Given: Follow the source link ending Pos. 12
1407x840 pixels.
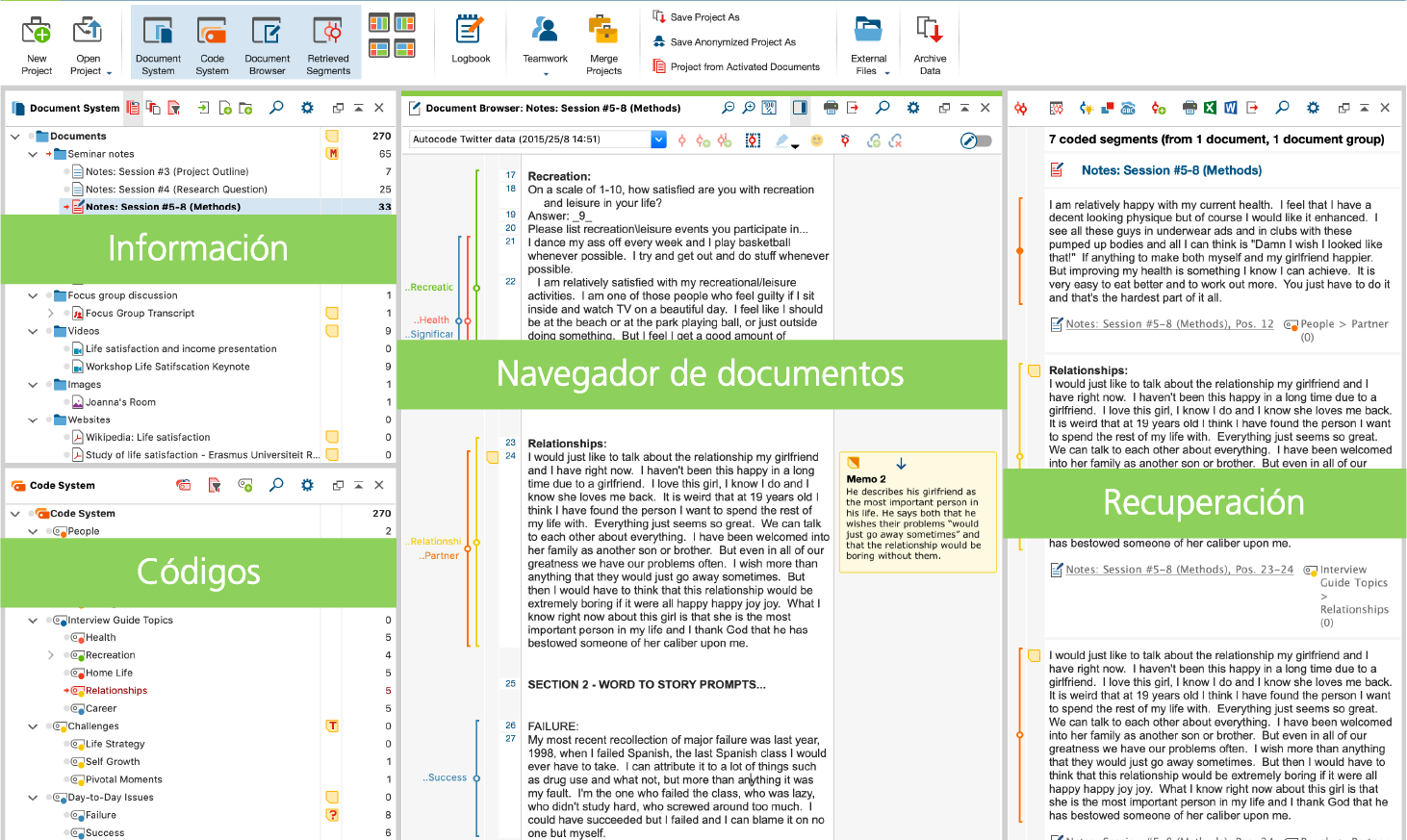Looking at the screenshot, I should point(1169,324).
